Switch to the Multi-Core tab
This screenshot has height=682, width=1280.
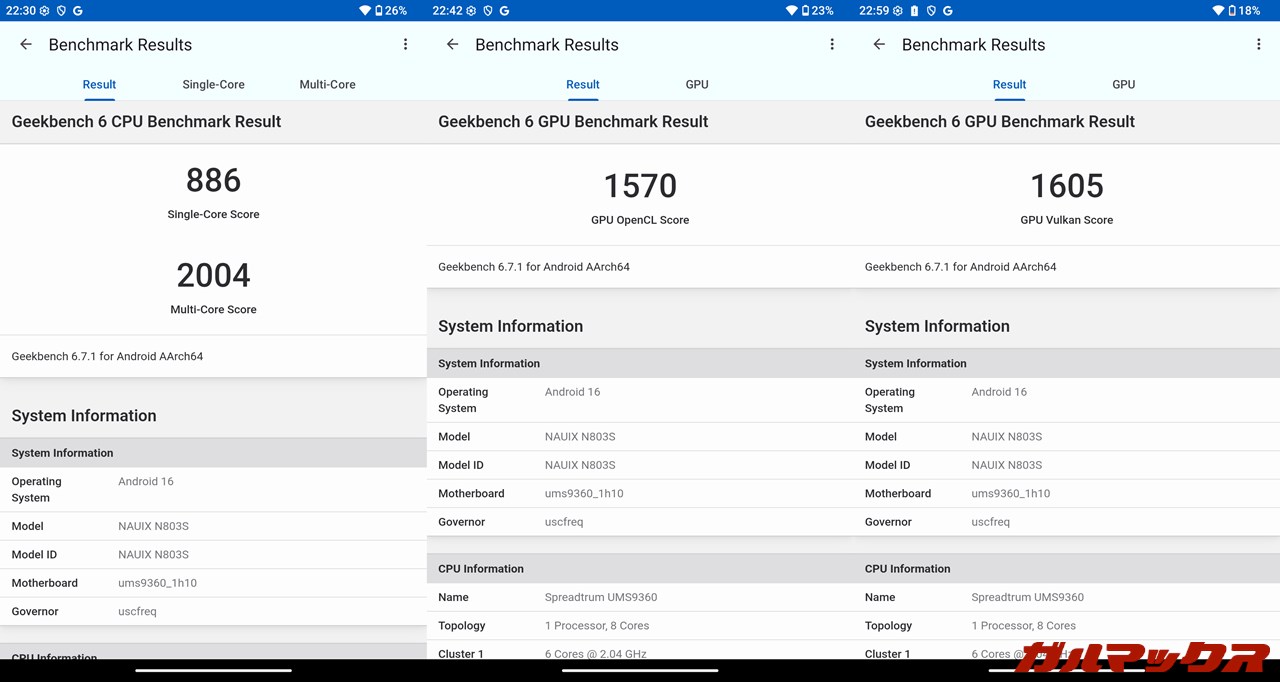click(327, 84)
